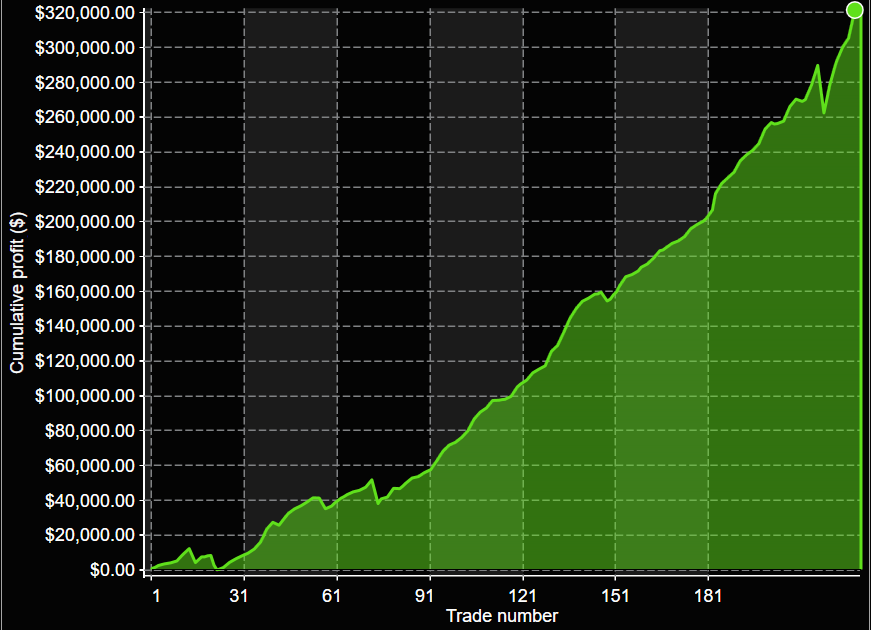This screenshot has width=871, height=630.
Task: Click the $180,000.00 axis label
Action: click(x=85, y=257)
